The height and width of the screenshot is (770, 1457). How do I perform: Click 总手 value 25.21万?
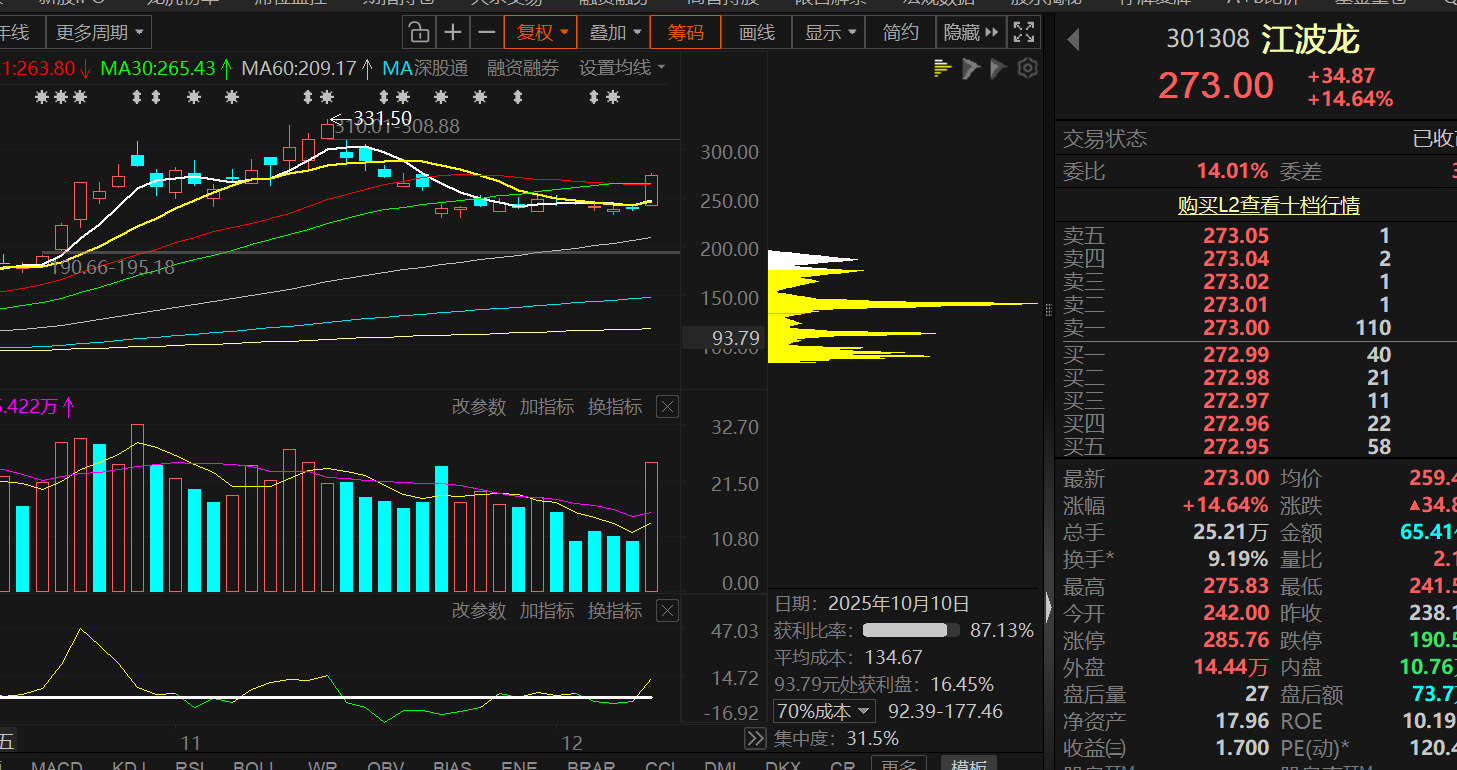[x=1231, y=531]
